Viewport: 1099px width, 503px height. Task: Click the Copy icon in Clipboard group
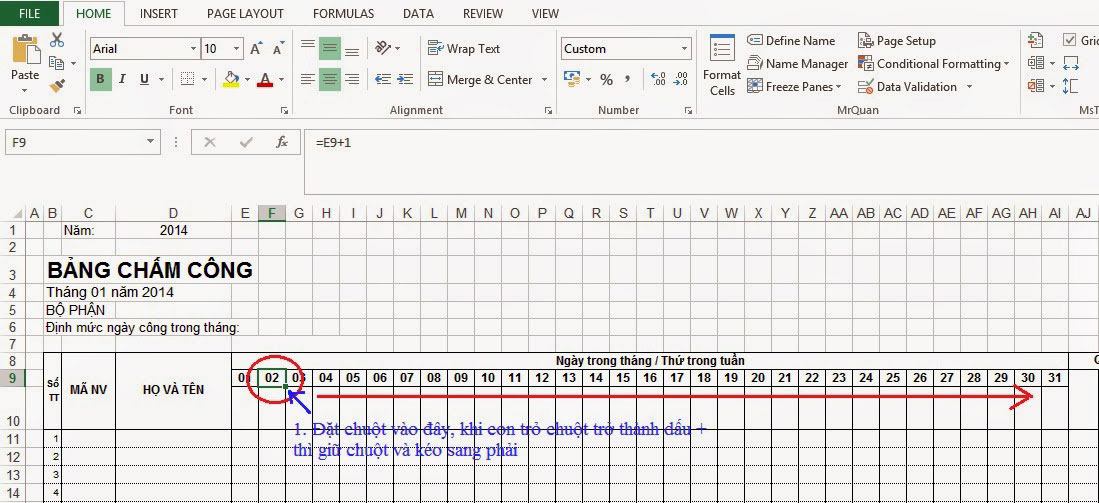coord(57,63)
